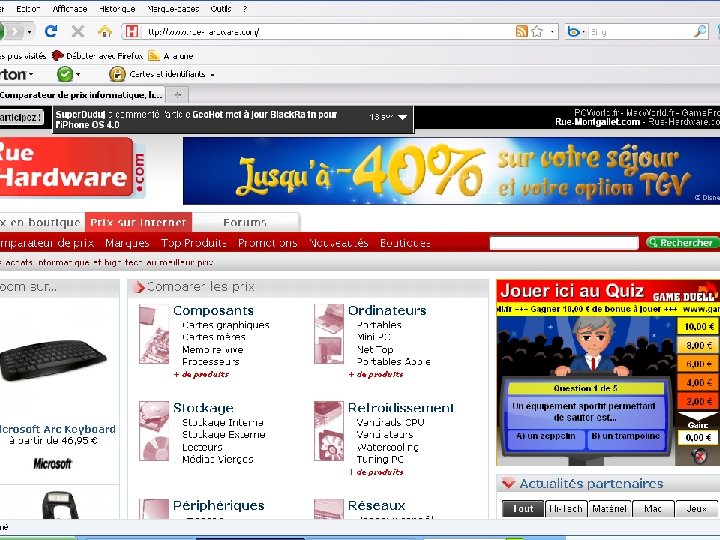Click the Microsoft Arc Keyboard image
The width and height of the screenshot is (720, 540).
coord(53,360)
